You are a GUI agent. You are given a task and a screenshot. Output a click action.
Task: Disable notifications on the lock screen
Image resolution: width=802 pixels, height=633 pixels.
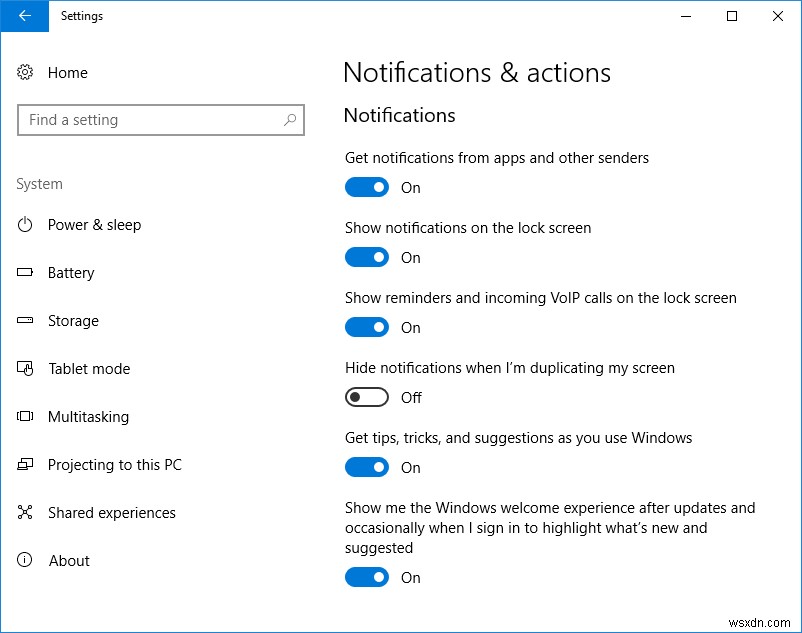[x=366, y=257]
